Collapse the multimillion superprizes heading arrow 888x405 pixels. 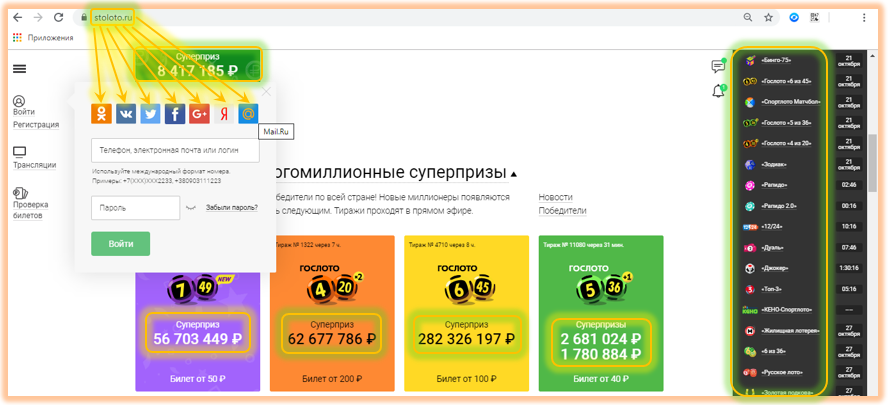click(514, 174)
